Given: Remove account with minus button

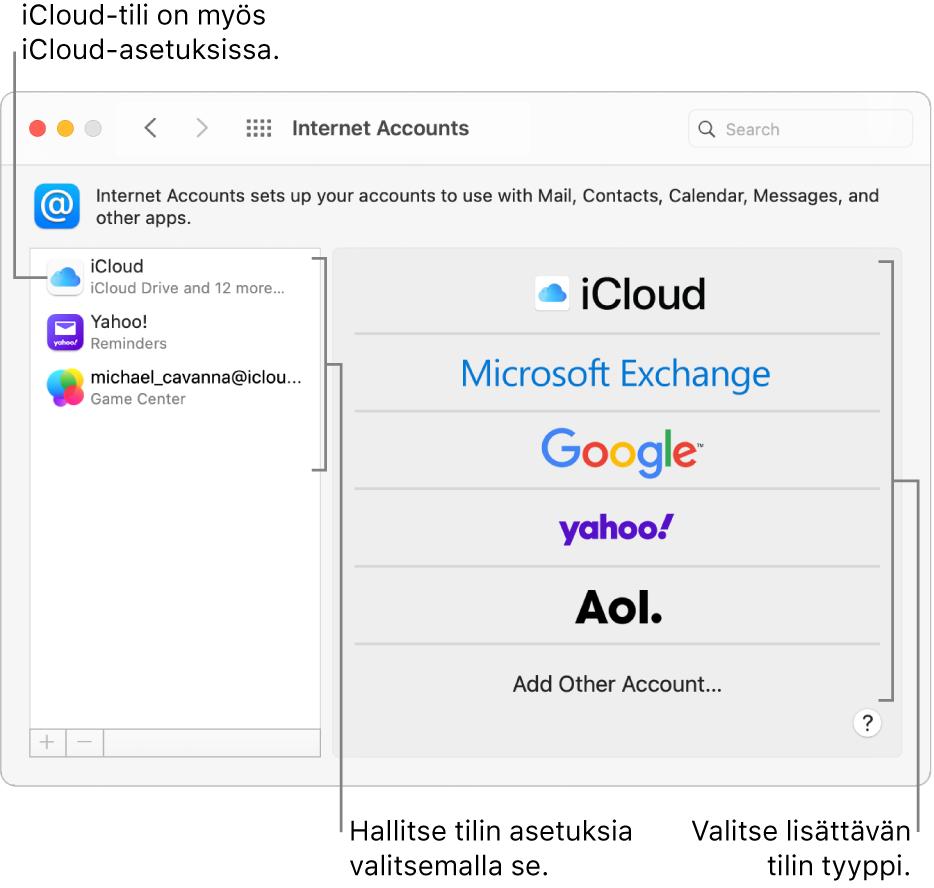Looking at the screenshot, I should click(x=85, y=742).
